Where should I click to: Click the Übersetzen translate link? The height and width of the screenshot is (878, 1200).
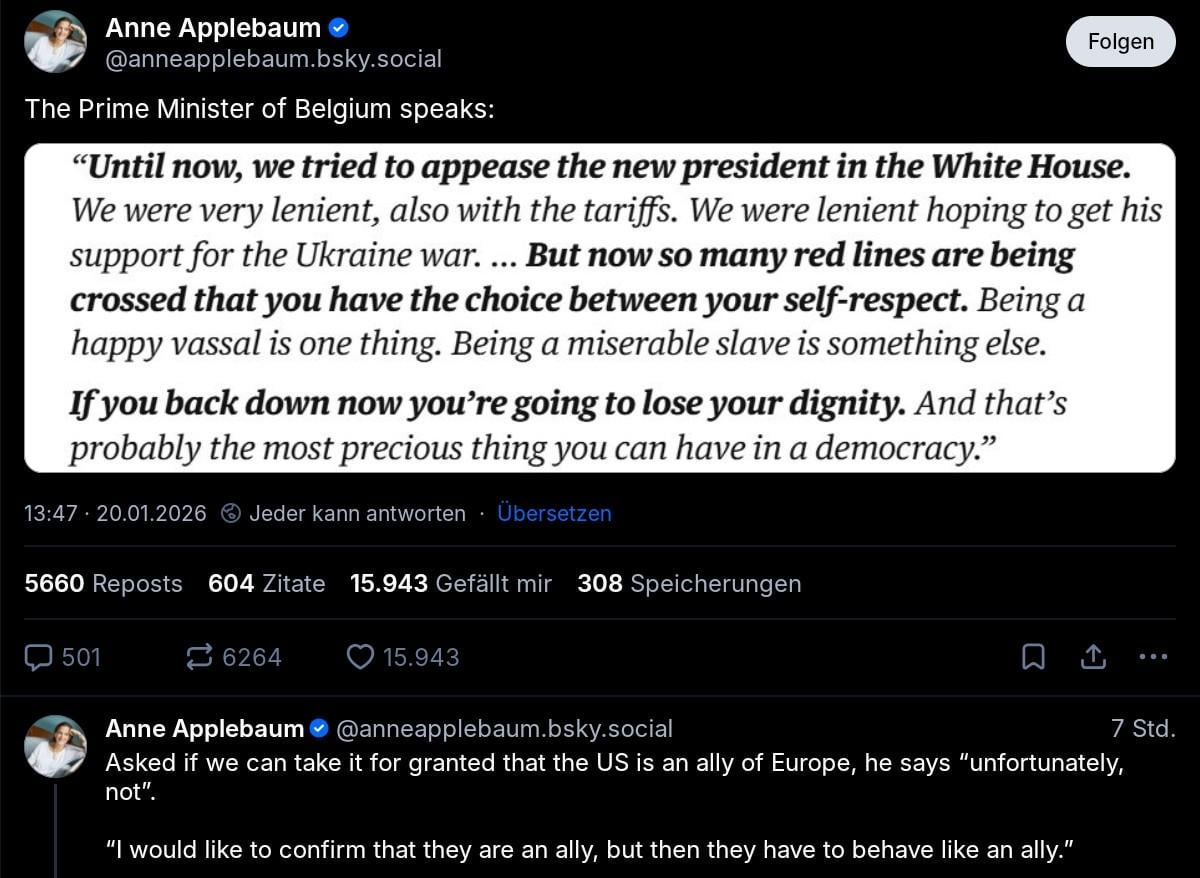(x=554, y=514)
